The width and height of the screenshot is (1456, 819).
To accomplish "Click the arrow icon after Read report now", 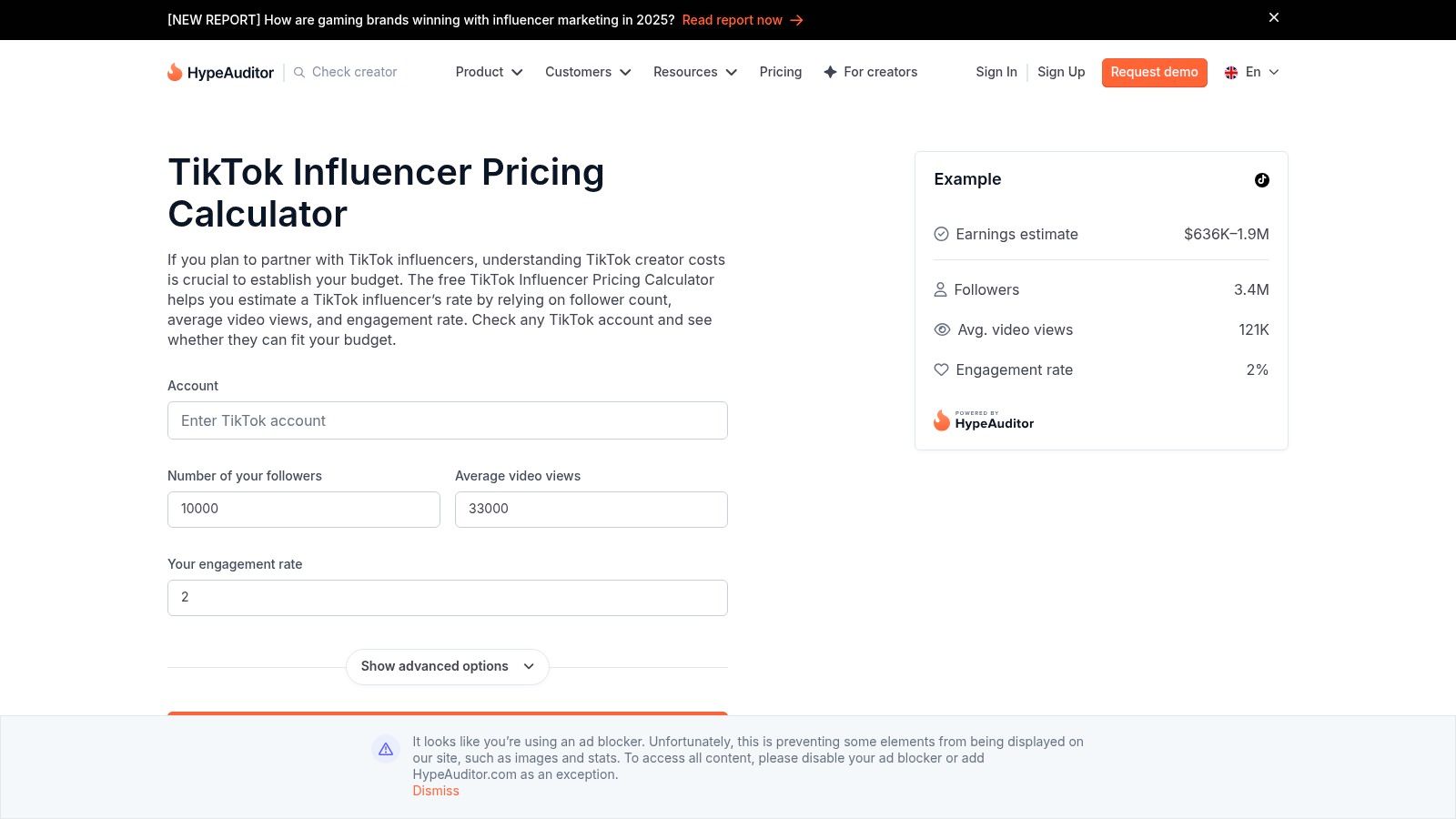I will pos(797,20).
